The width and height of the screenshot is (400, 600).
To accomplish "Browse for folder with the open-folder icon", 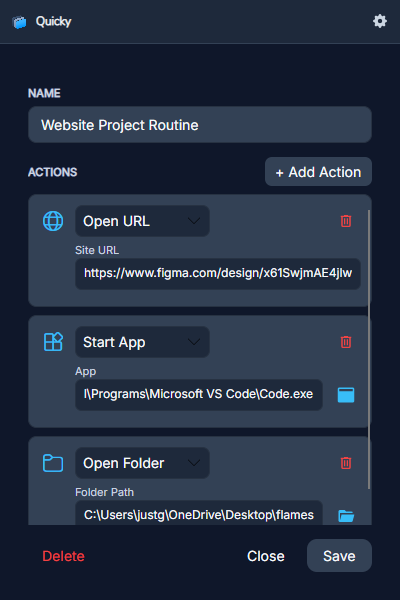I will point(346,515).
